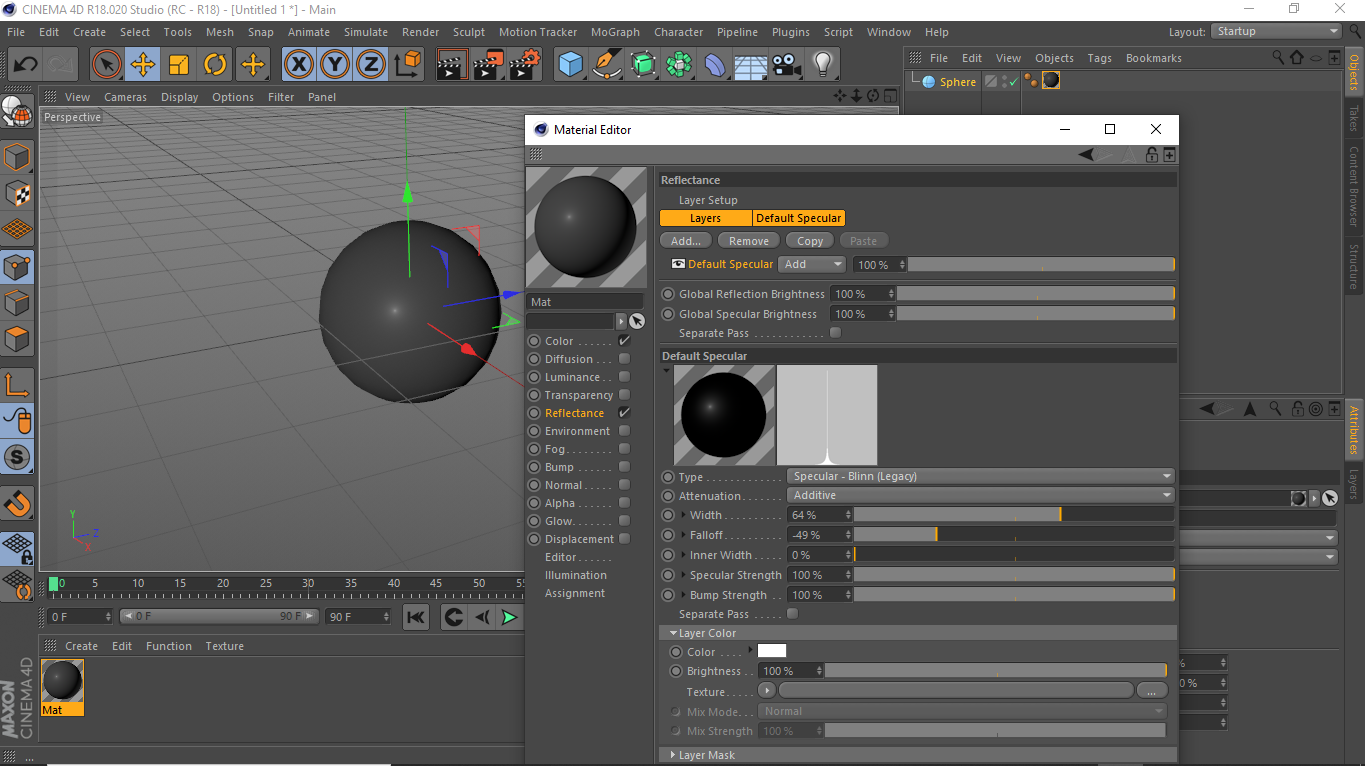Enable the Transparency channel checkbox
Screen dimensions: 1365x766
[x=624, y=395]
